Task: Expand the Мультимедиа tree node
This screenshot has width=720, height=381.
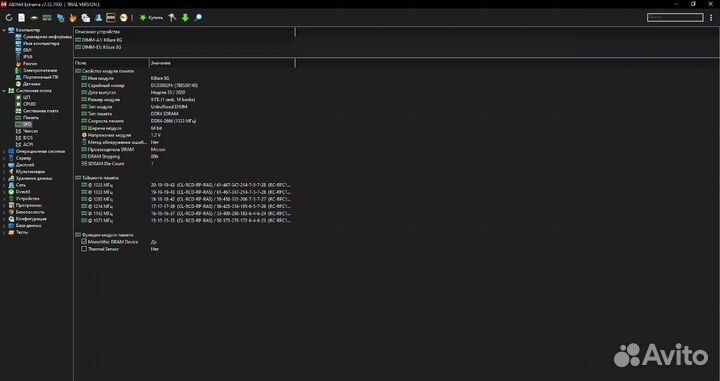Action: pyautogui.click(x=5, y=172)
